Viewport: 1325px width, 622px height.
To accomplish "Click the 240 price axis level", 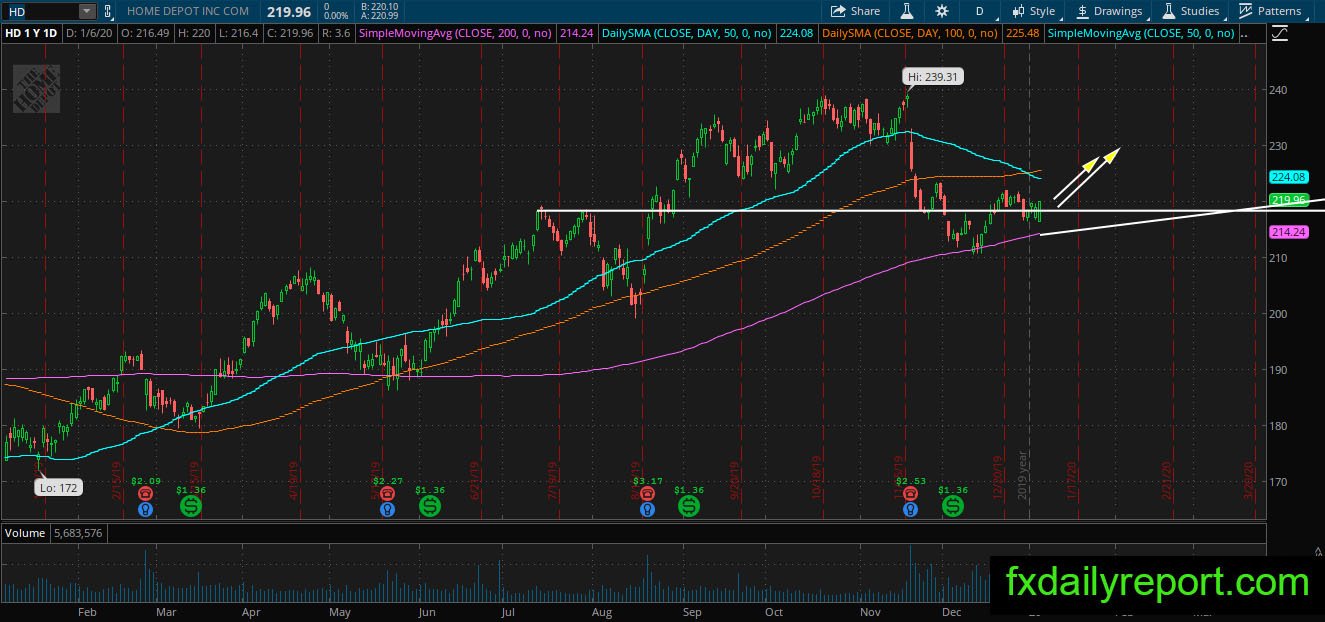I will coord(1280,90).
